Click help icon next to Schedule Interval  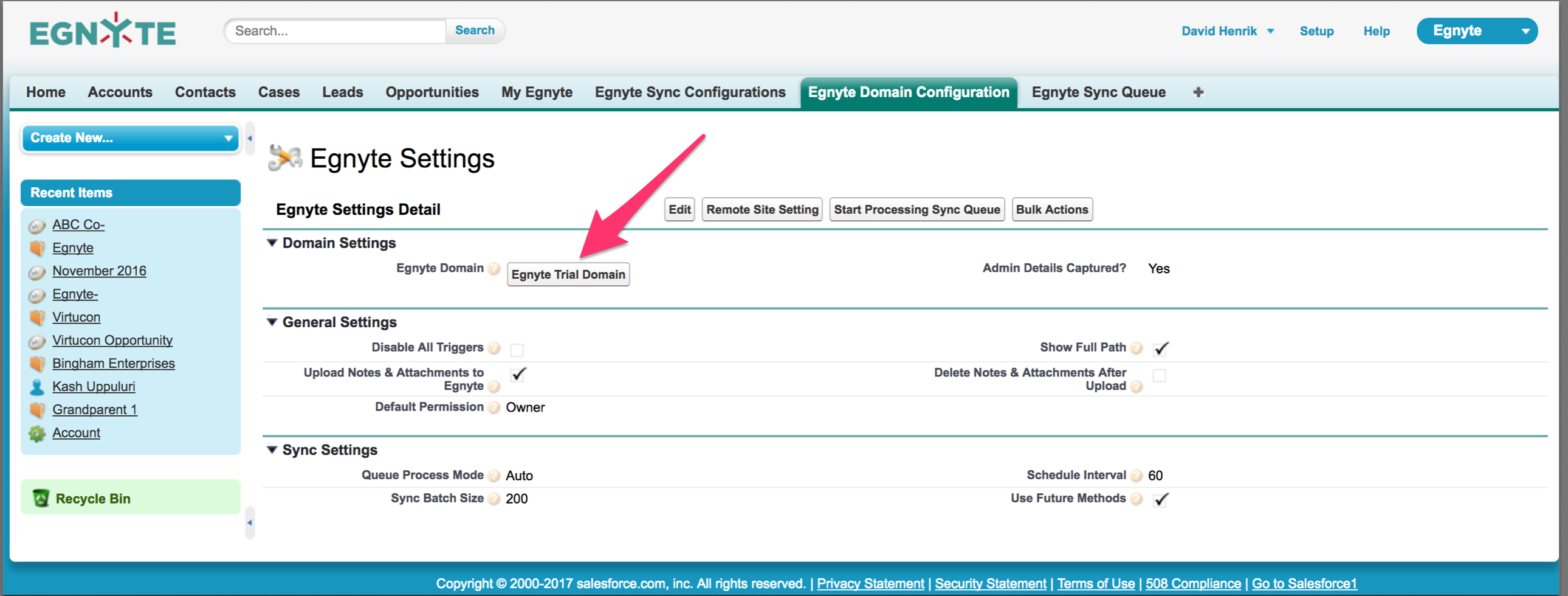pyautogui.click(x=1136, y=476)
